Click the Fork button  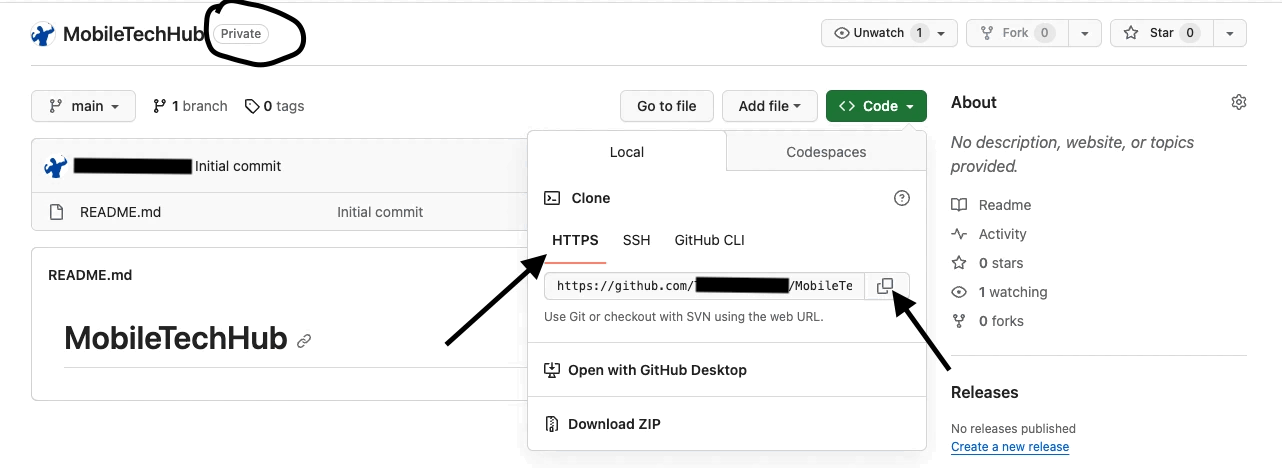1017,33
